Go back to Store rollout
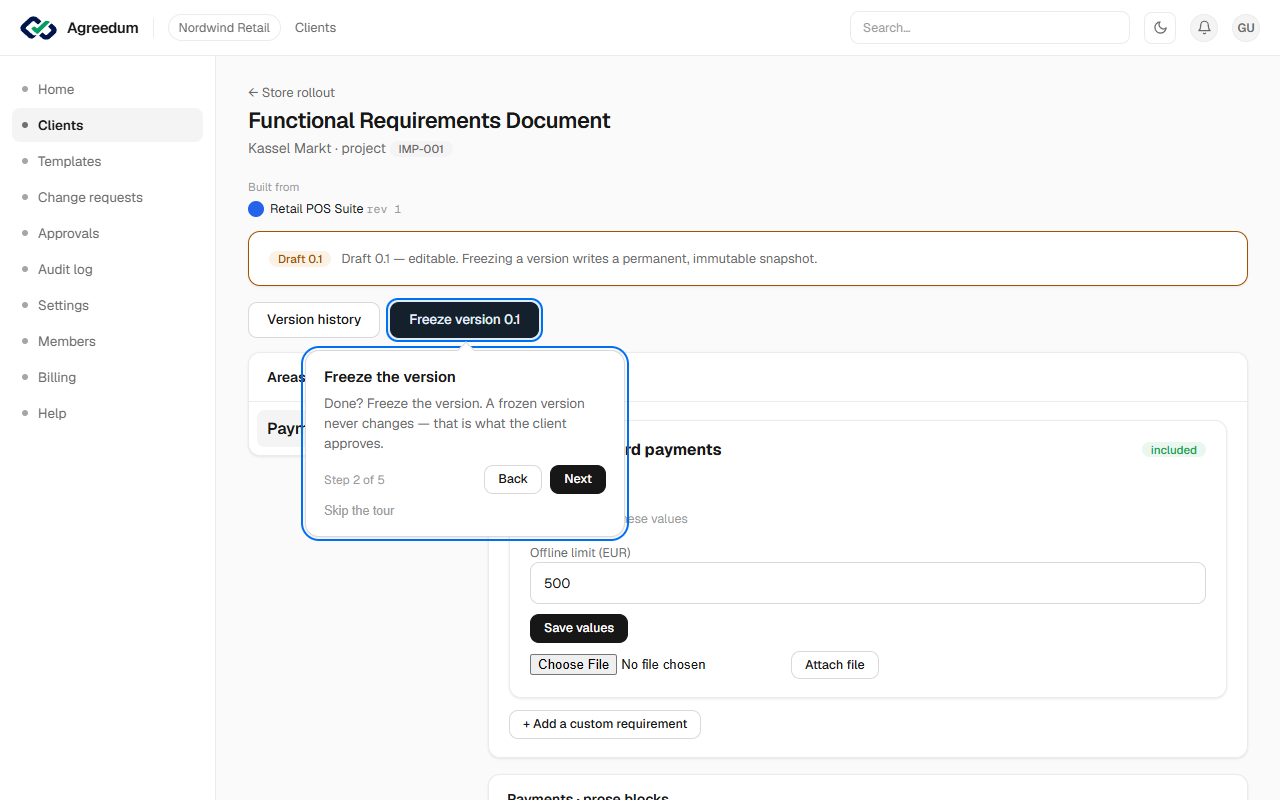The height and width of the screenshot is (800, 1280). pos(291,92)
